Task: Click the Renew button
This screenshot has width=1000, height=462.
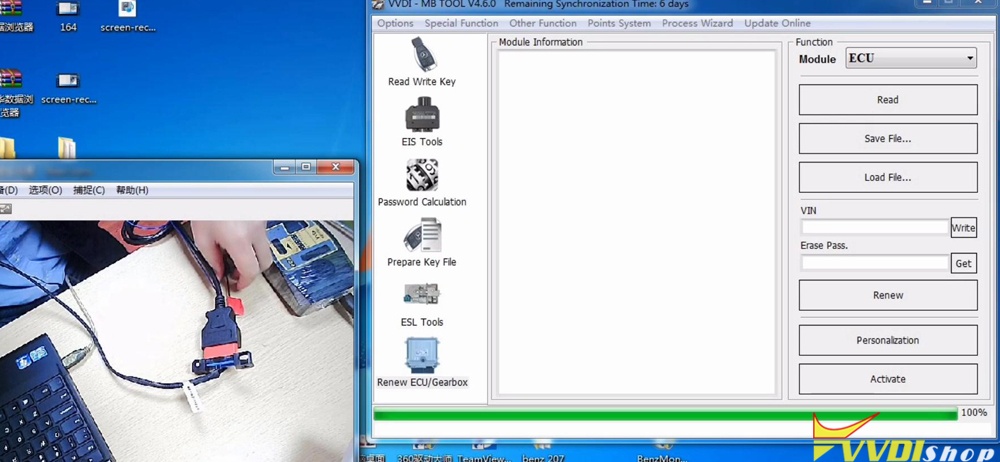Action: coord(888,295)
